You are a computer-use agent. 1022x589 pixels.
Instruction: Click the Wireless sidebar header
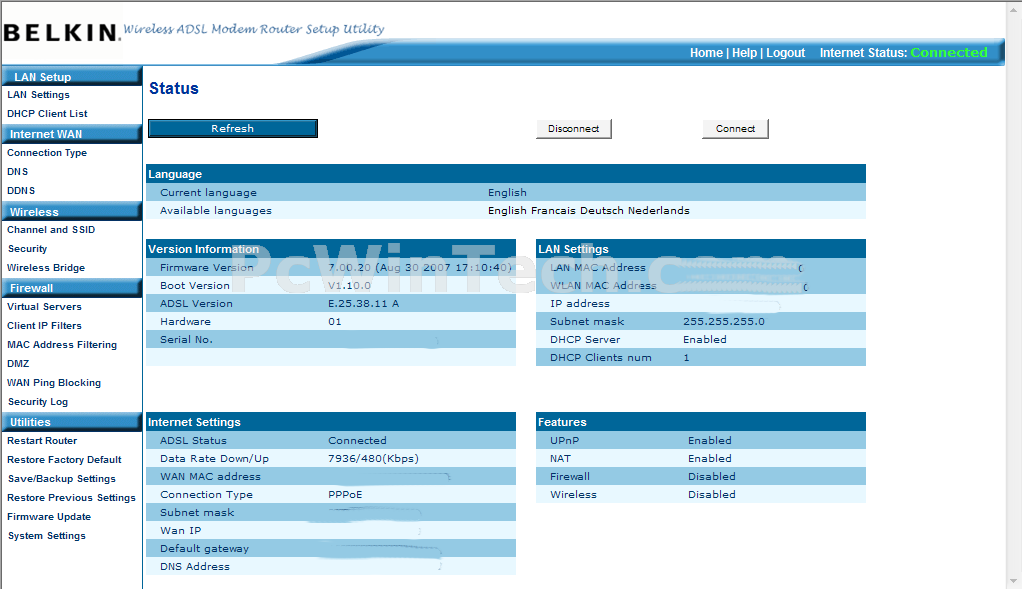72,212
